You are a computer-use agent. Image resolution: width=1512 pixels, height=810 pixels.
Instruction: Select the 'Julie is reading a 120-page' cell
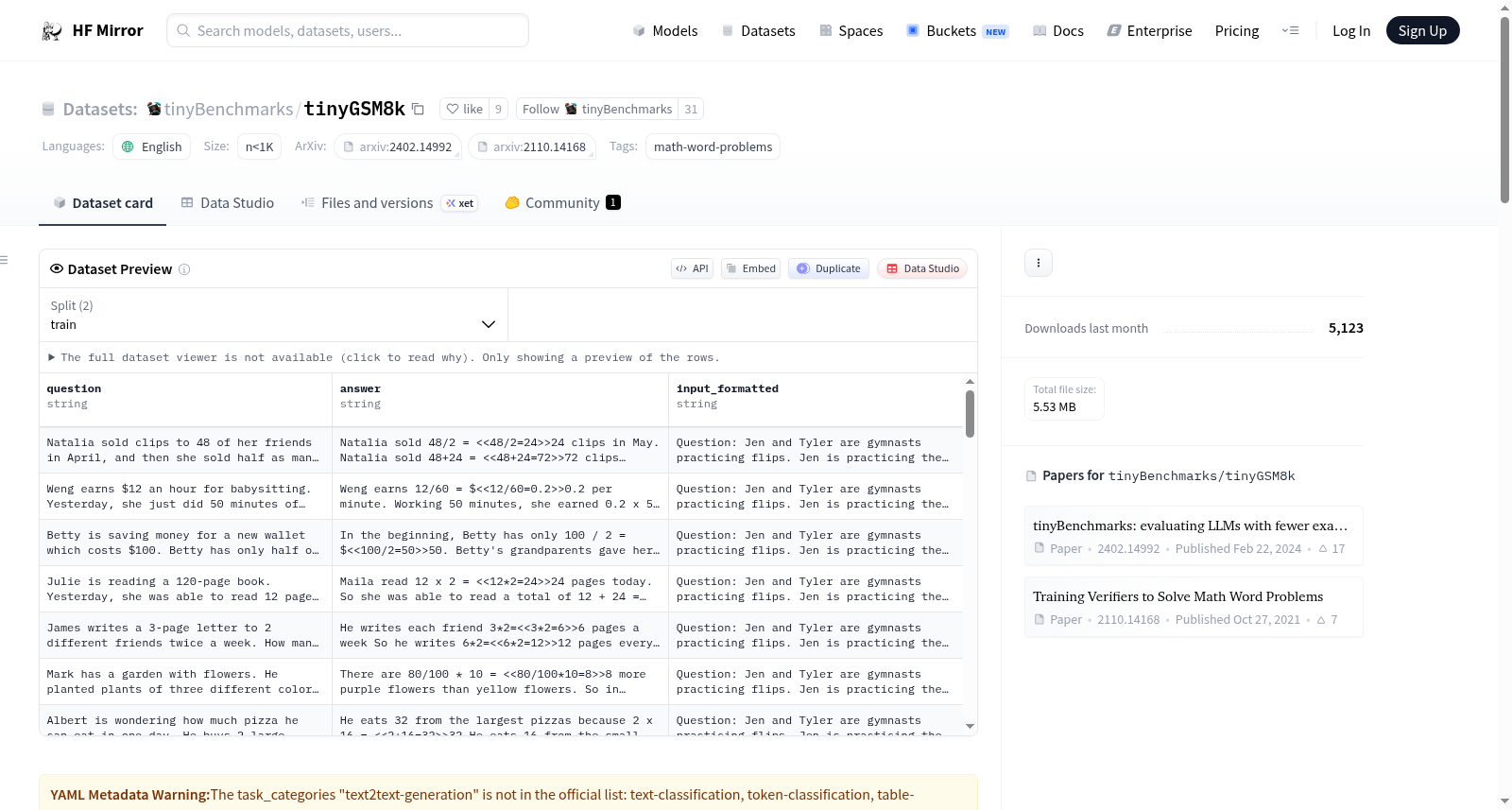click(186, 589)
